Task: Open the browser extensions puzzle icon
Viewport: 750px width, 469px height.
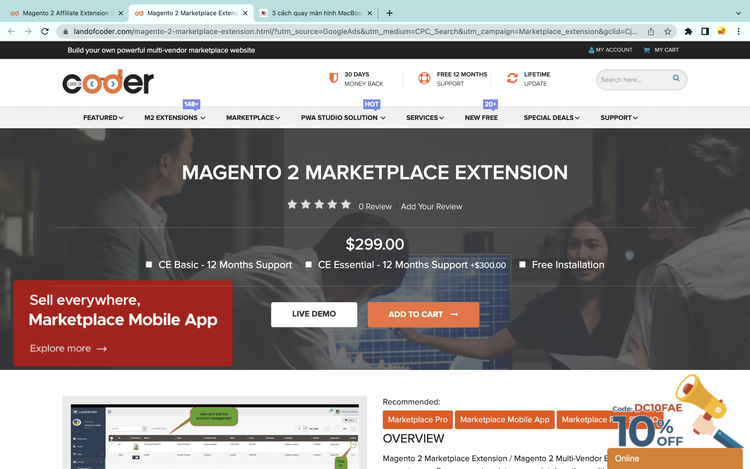Action: click(x=688, y=31)
